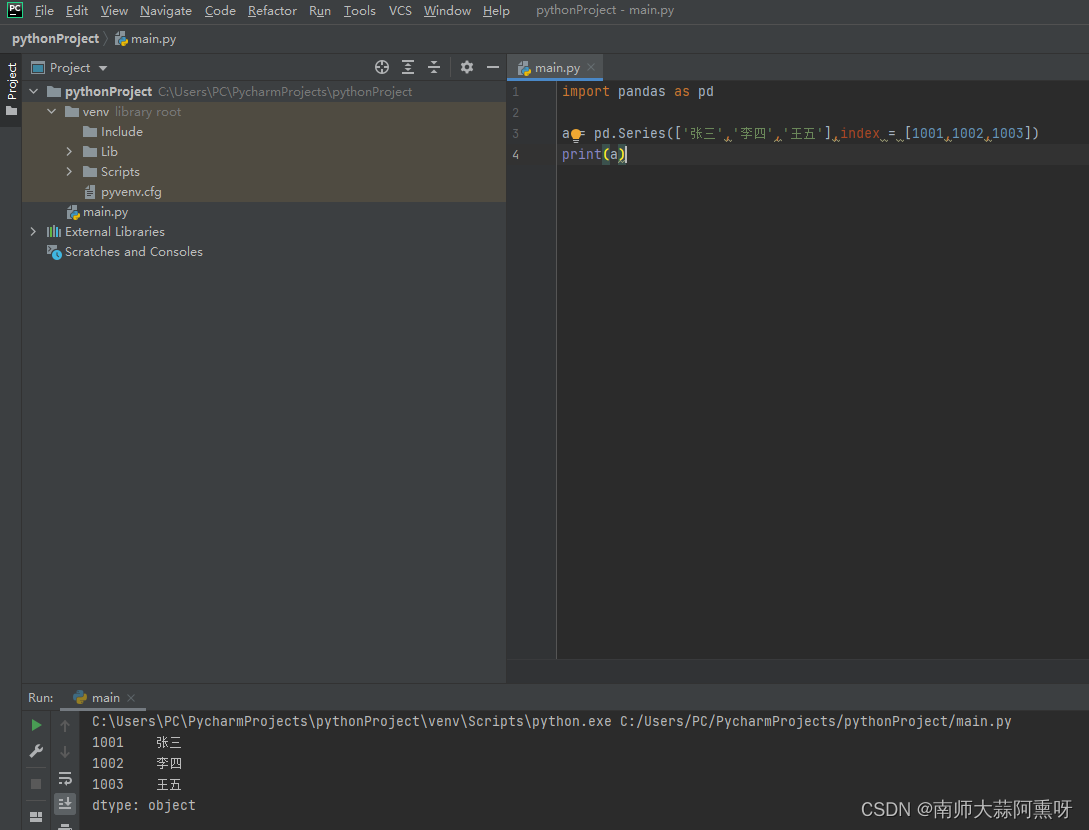
Task: Click up the stack trace arrow
Action: 65,726
